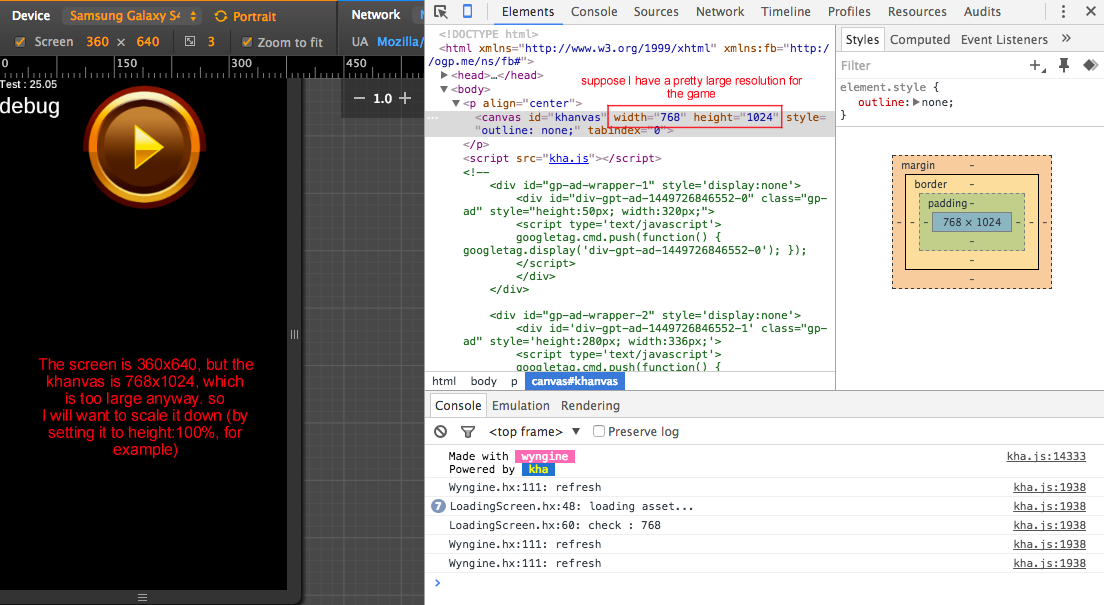Open the top frame selector dropdown
The width and height of the screenshot is (1104, 605).
coord(534,431)
